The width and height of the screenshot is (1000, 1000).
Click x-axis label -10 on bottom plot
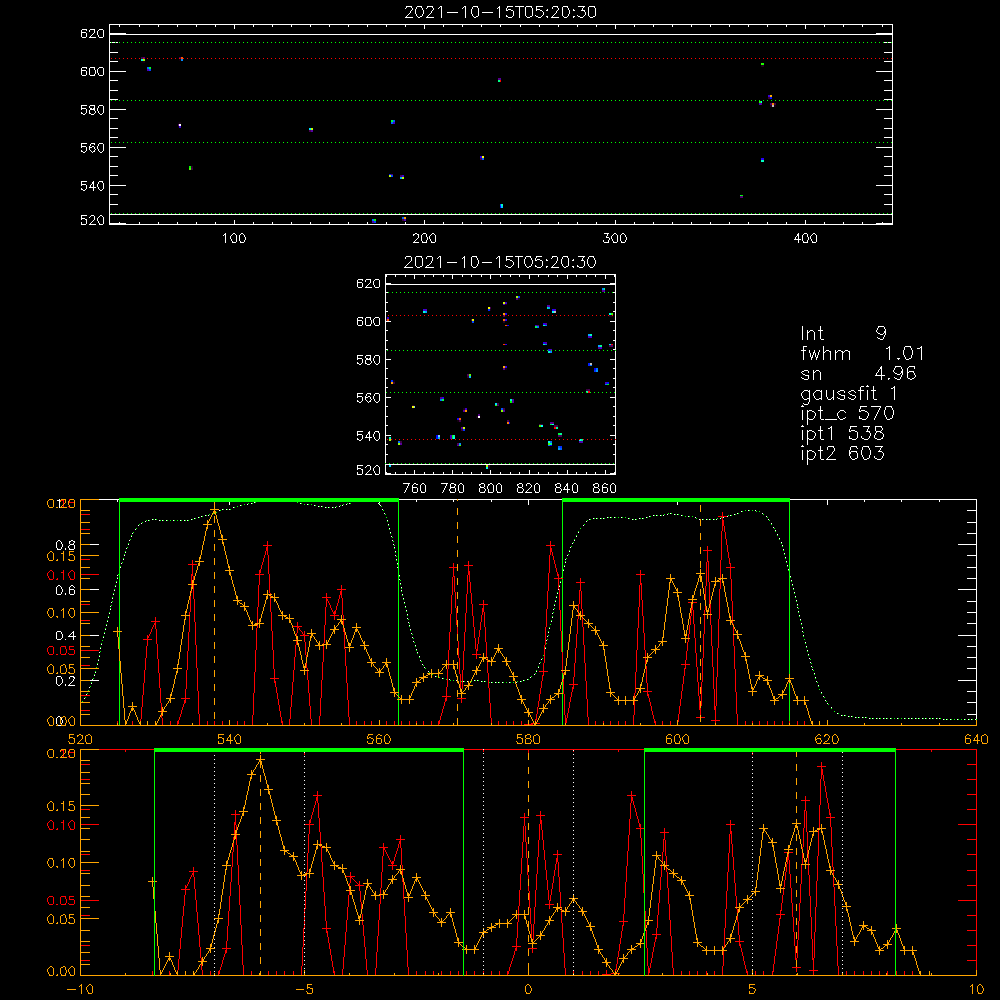[80, 990]
